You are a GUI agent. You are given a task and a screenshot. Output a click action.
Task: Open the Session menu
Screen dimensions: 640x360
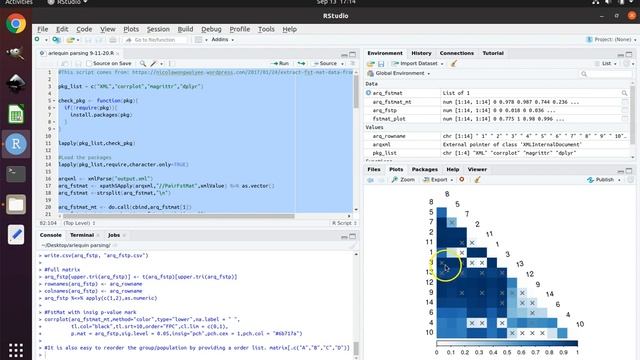pyautogui.click(x=158, y=29)
